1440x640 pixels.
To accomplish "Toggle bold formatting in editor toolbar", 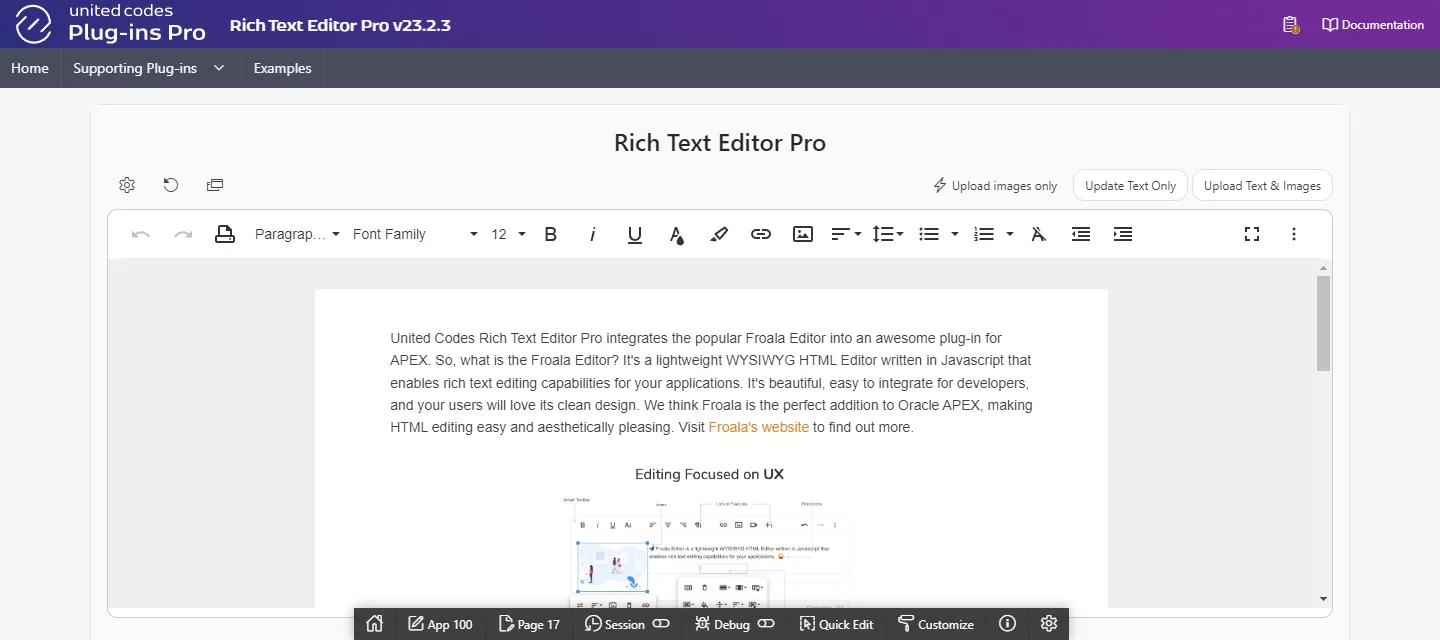I will tap(550, 234).
